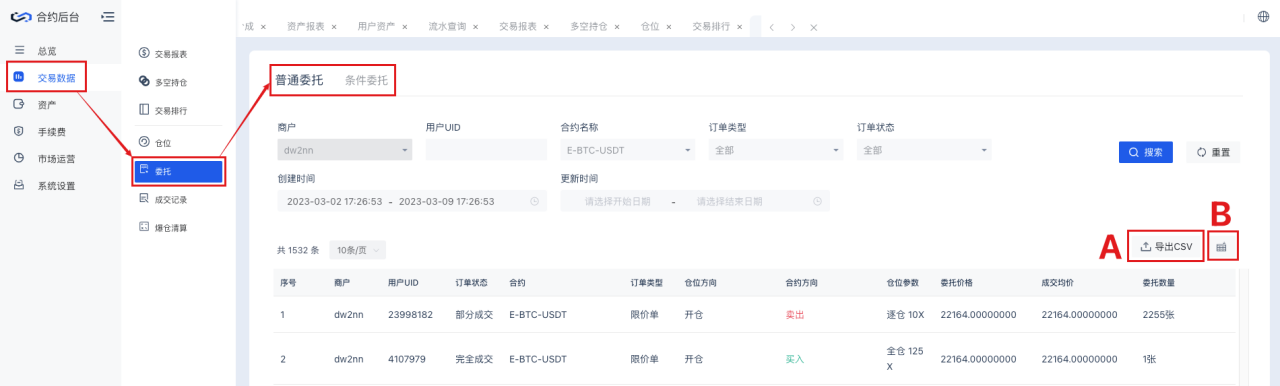Click the 逐仓 10X cell
The width and height of the screenshot is (1280, 386).
905,314
